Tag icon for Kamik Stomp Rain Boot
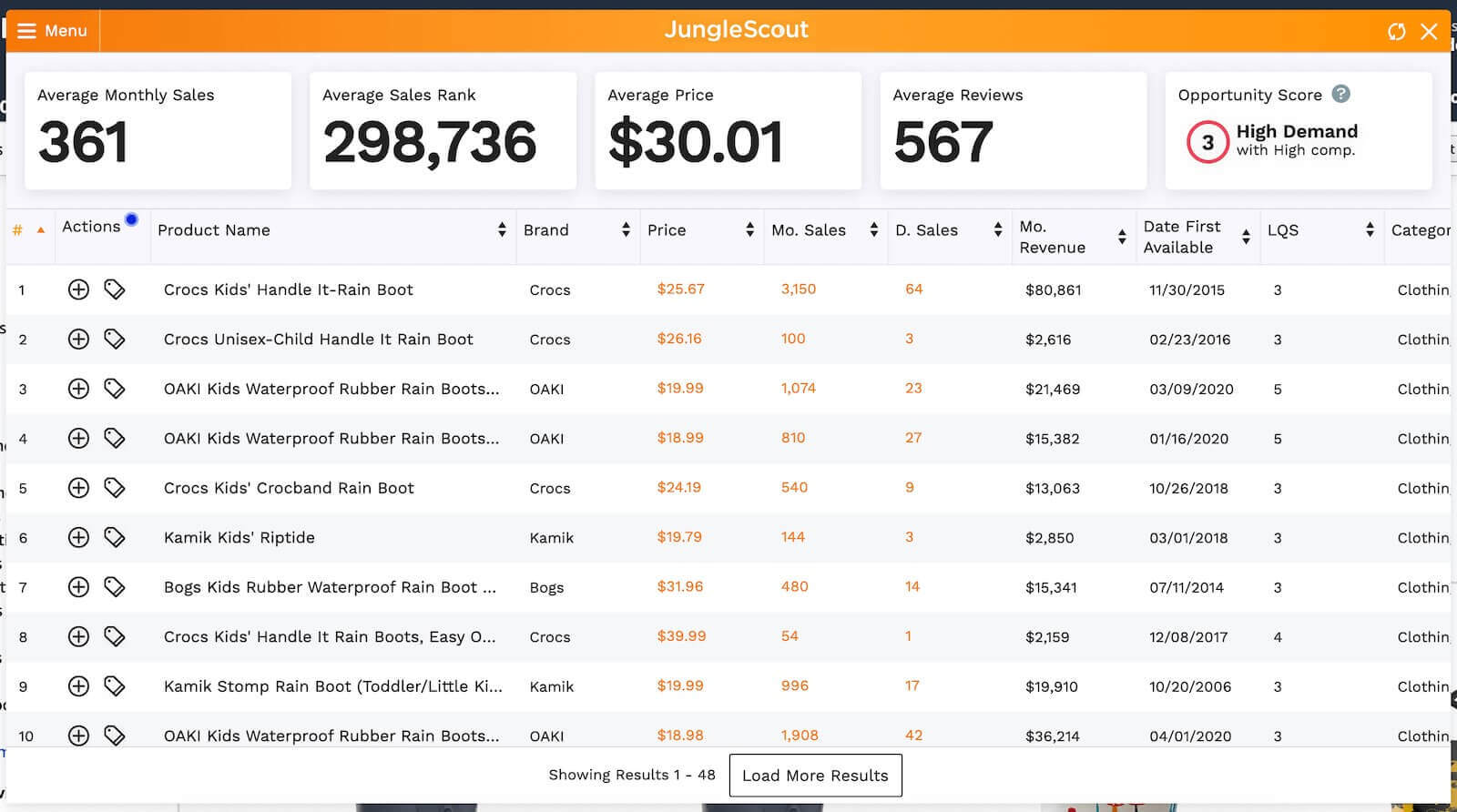The height and width of the screenshot is (812, 1457). [x=114, y=686]
